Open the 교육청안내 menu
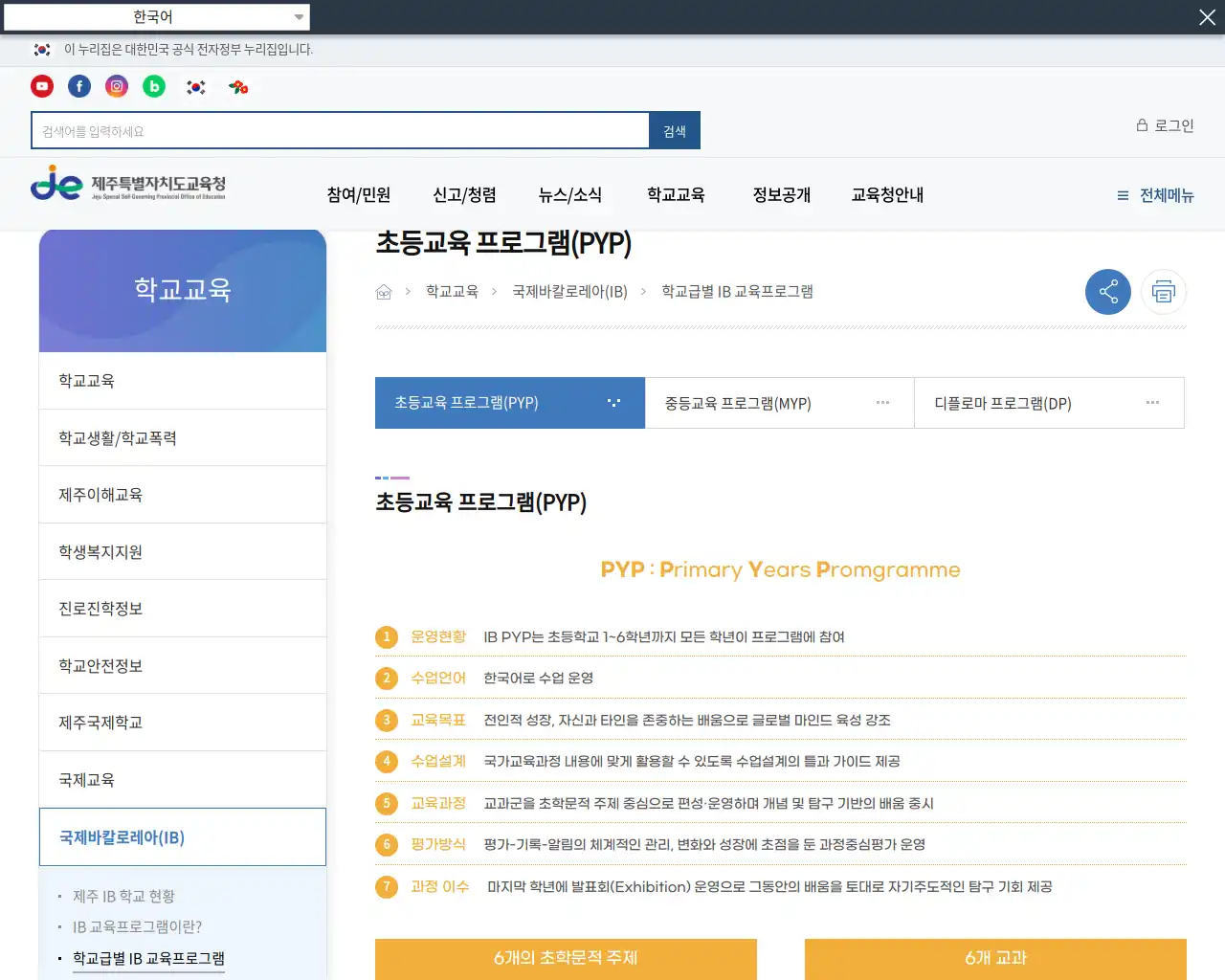The image size is (1225, 980). (887, 195)
